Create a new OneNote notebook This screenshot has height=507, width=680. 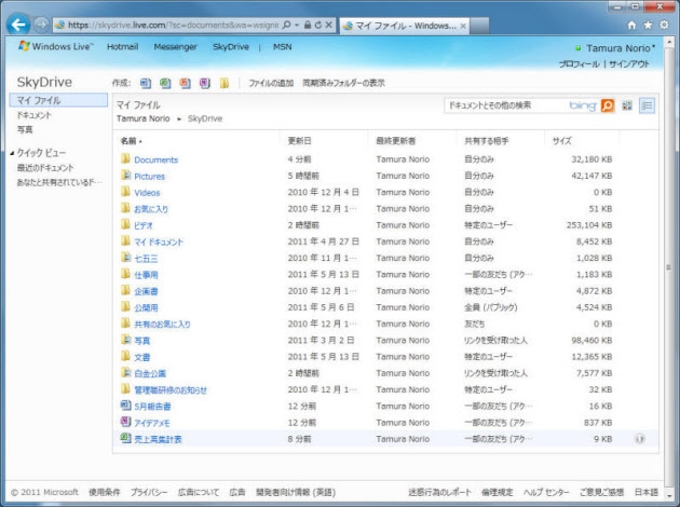pos(204,83)
